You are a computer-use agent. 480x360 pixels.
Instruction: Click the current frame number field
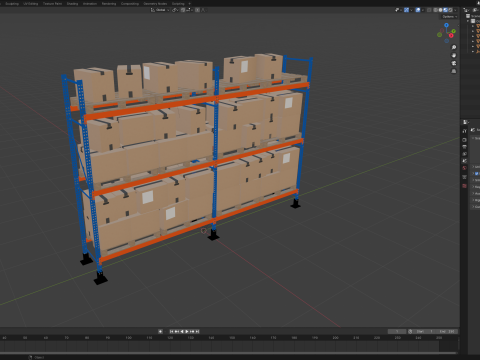[397, 331]
